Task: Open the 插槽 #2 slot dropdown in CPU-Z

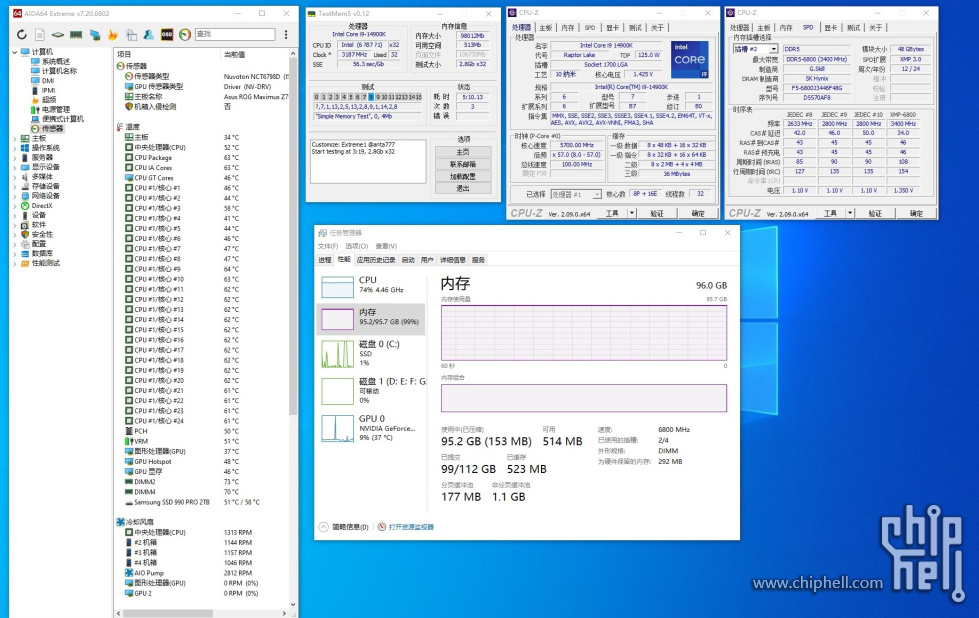Action: click(774, 49)
